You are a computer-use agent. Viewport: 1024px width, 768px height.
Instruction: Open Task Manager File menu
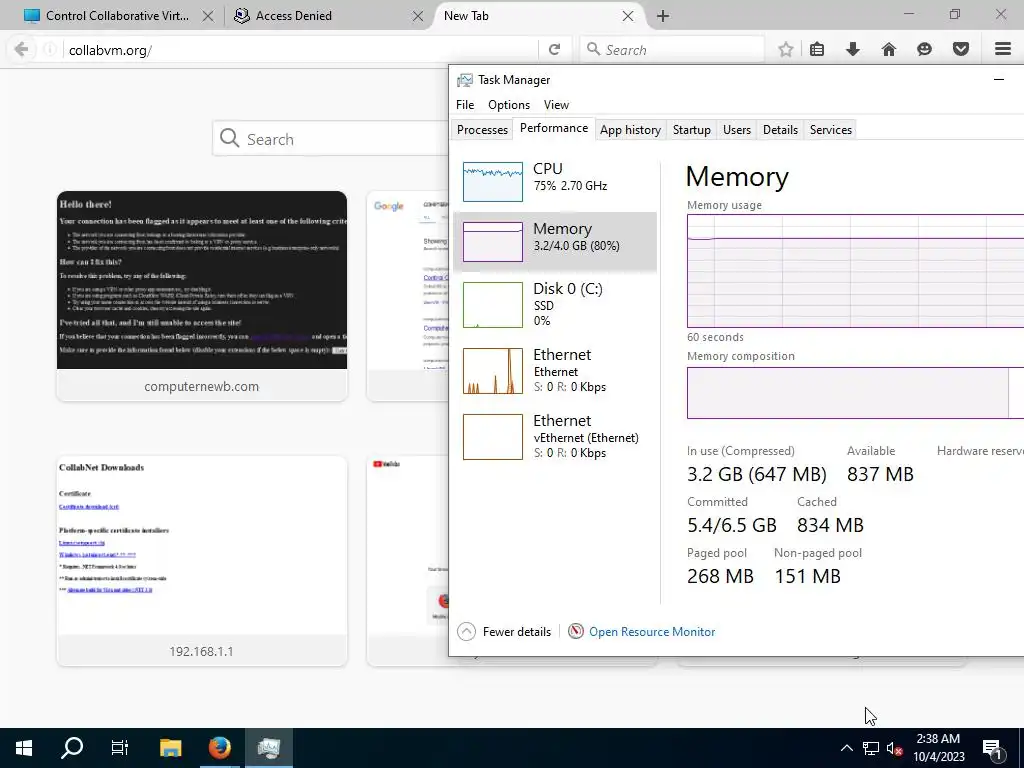click(x=465, y=104)
